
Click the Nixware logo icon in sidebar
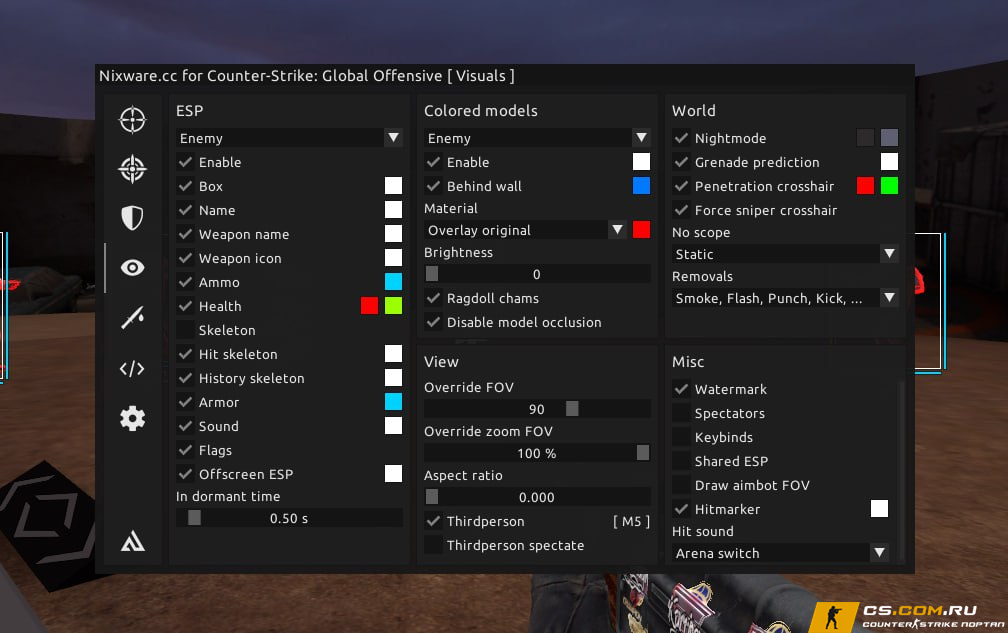132,541
